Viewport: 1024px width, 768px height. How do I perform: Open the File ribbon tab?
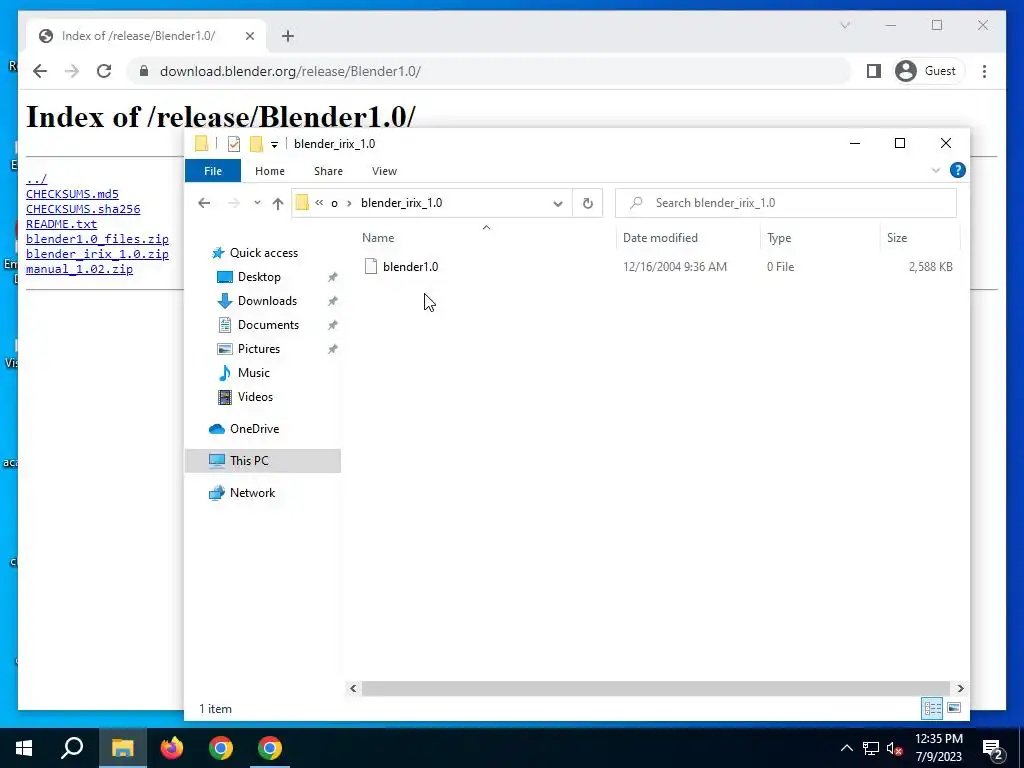(213, 171)
